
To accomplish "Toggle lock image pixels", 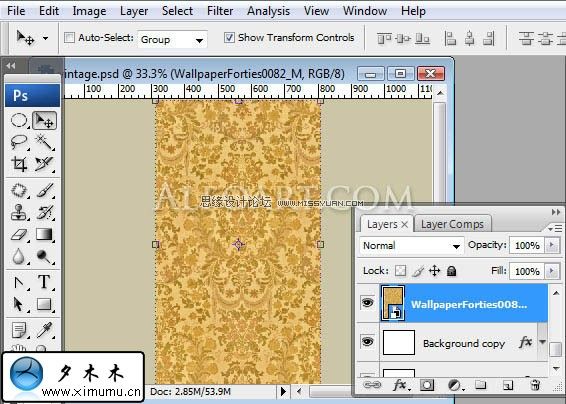I will click(418, 271).
